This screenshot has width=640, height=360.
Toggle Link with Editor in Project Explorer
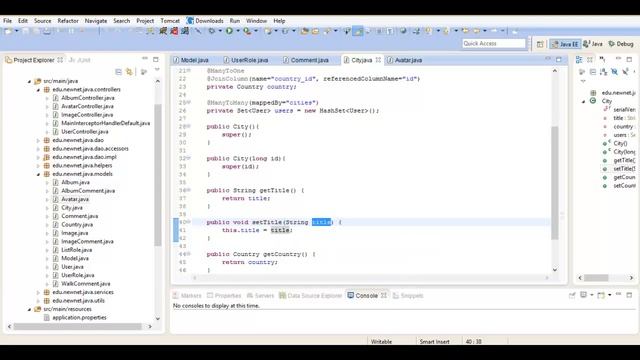tap(129, 72)
